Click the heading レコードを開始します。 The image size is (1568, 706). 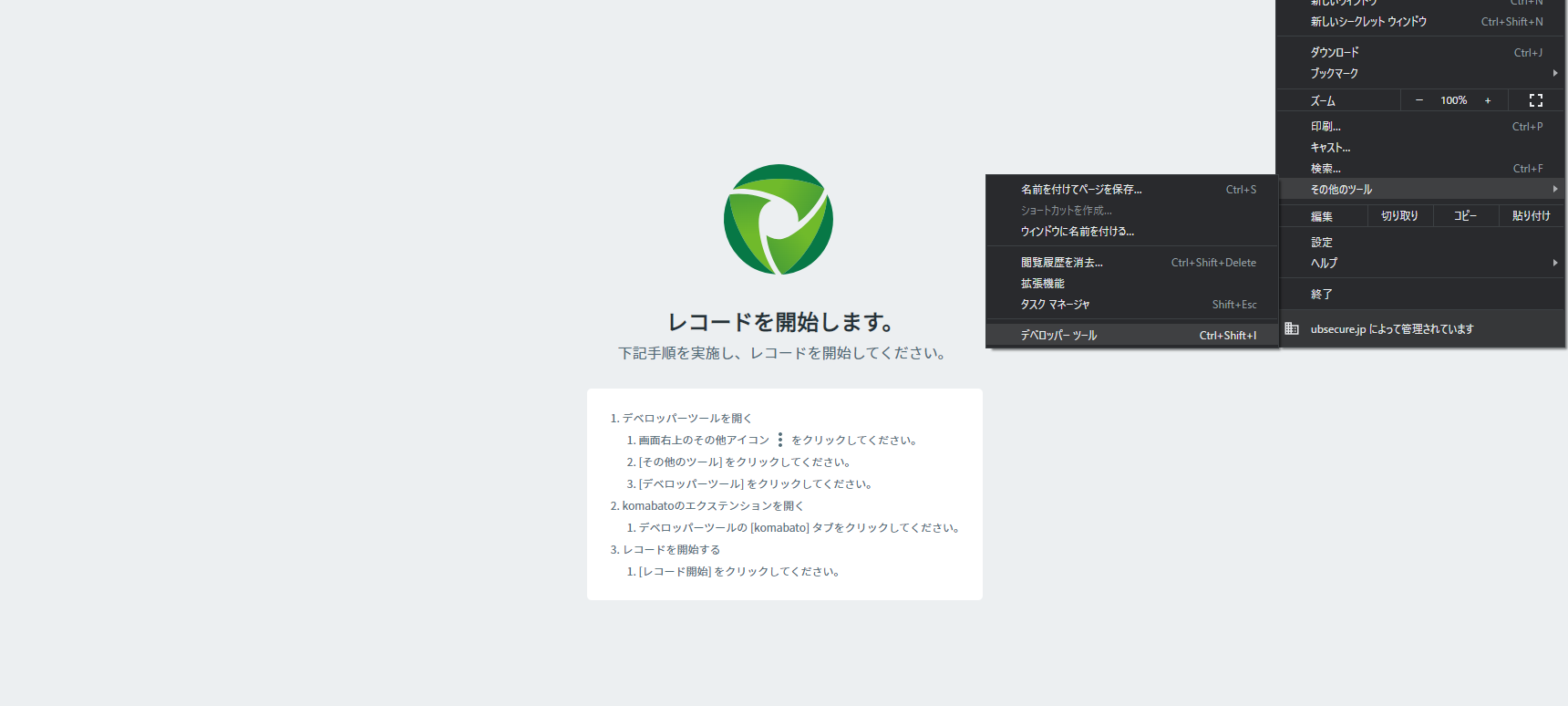[783, 322]
